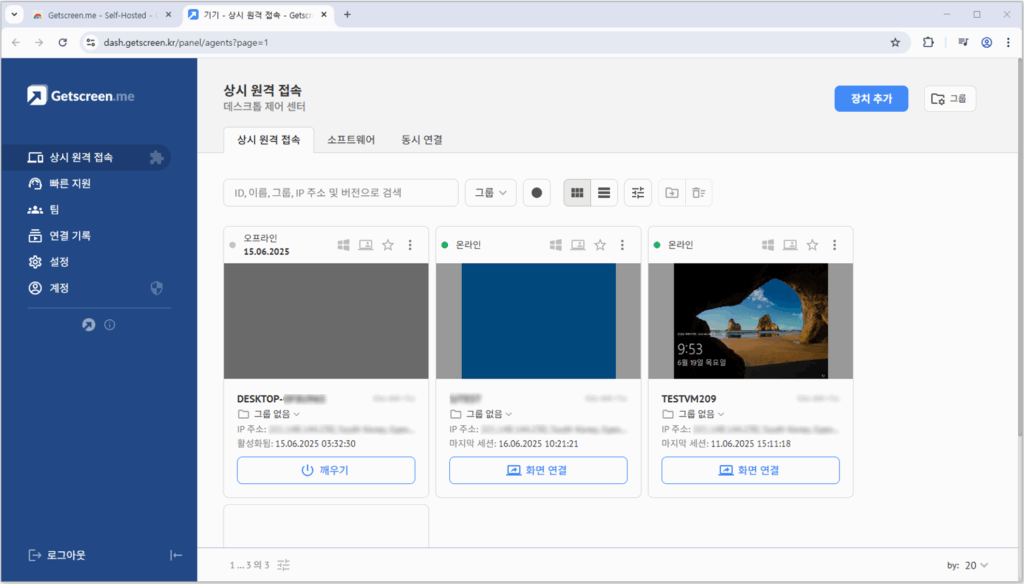This screenshot has width=1024, height=584.
Task: Open the browser tab search dropdown
Action: pyautogui.click(x=14, y=14)
